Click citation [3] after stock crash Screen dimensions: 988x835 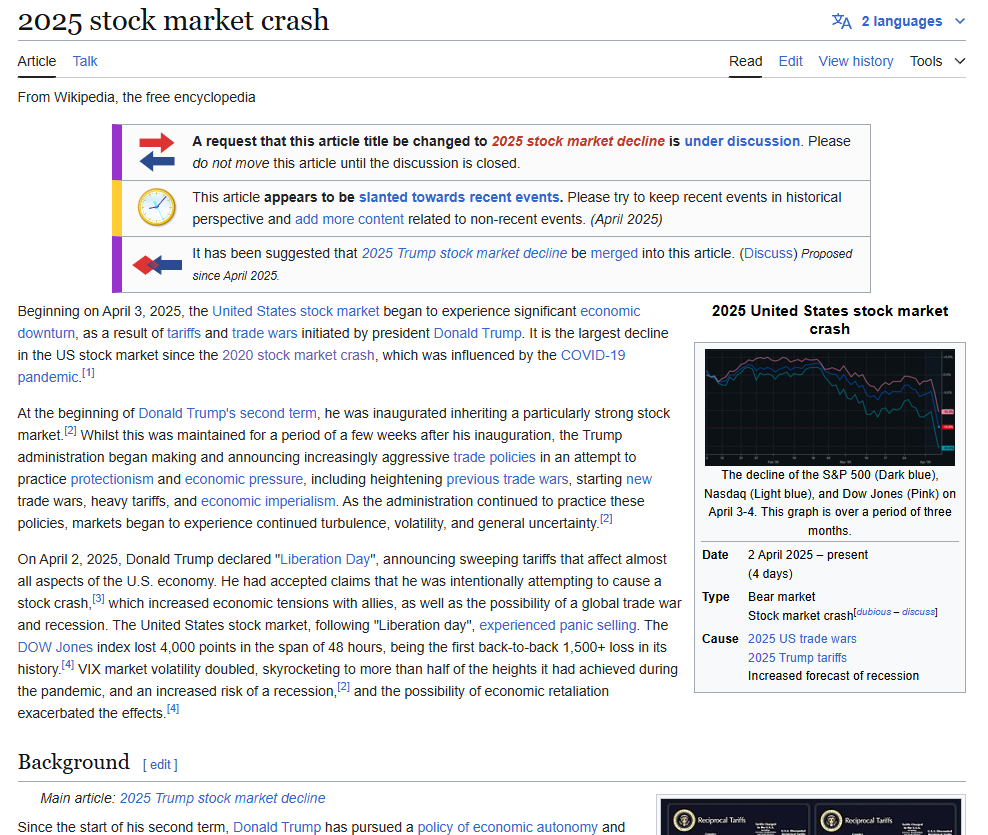pos(98,599)
